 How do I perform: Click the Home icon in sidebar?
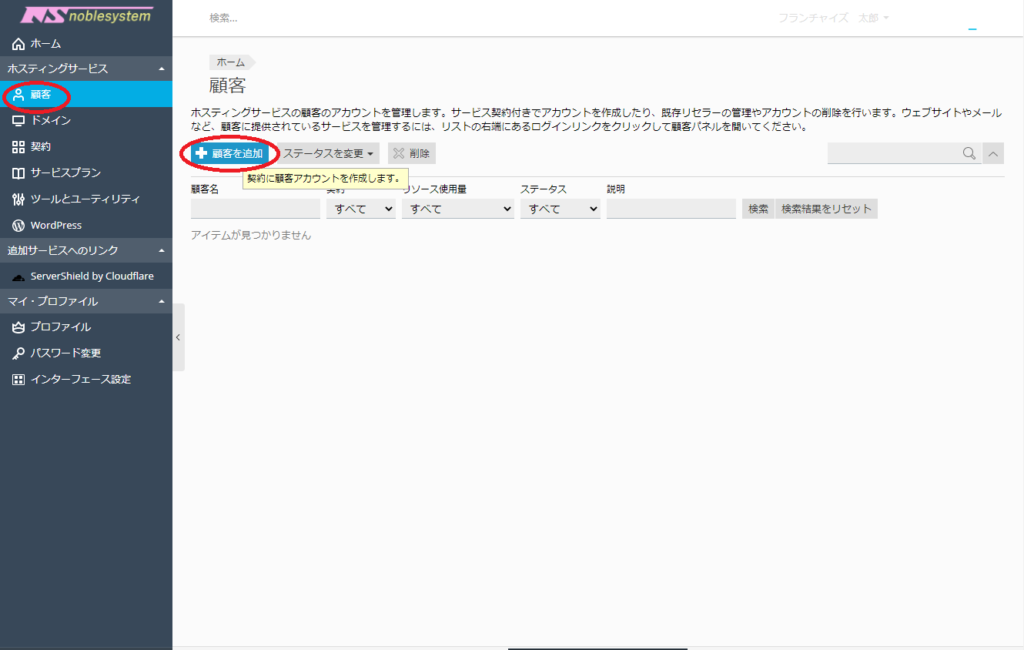pos(18,44)
